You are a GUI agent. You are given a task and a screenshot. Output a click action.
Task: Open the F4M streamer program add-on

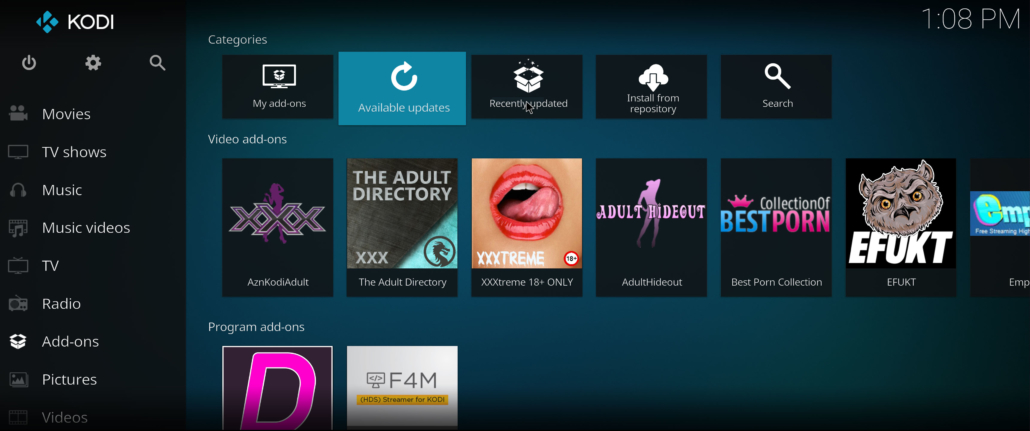tap(402, 388)
